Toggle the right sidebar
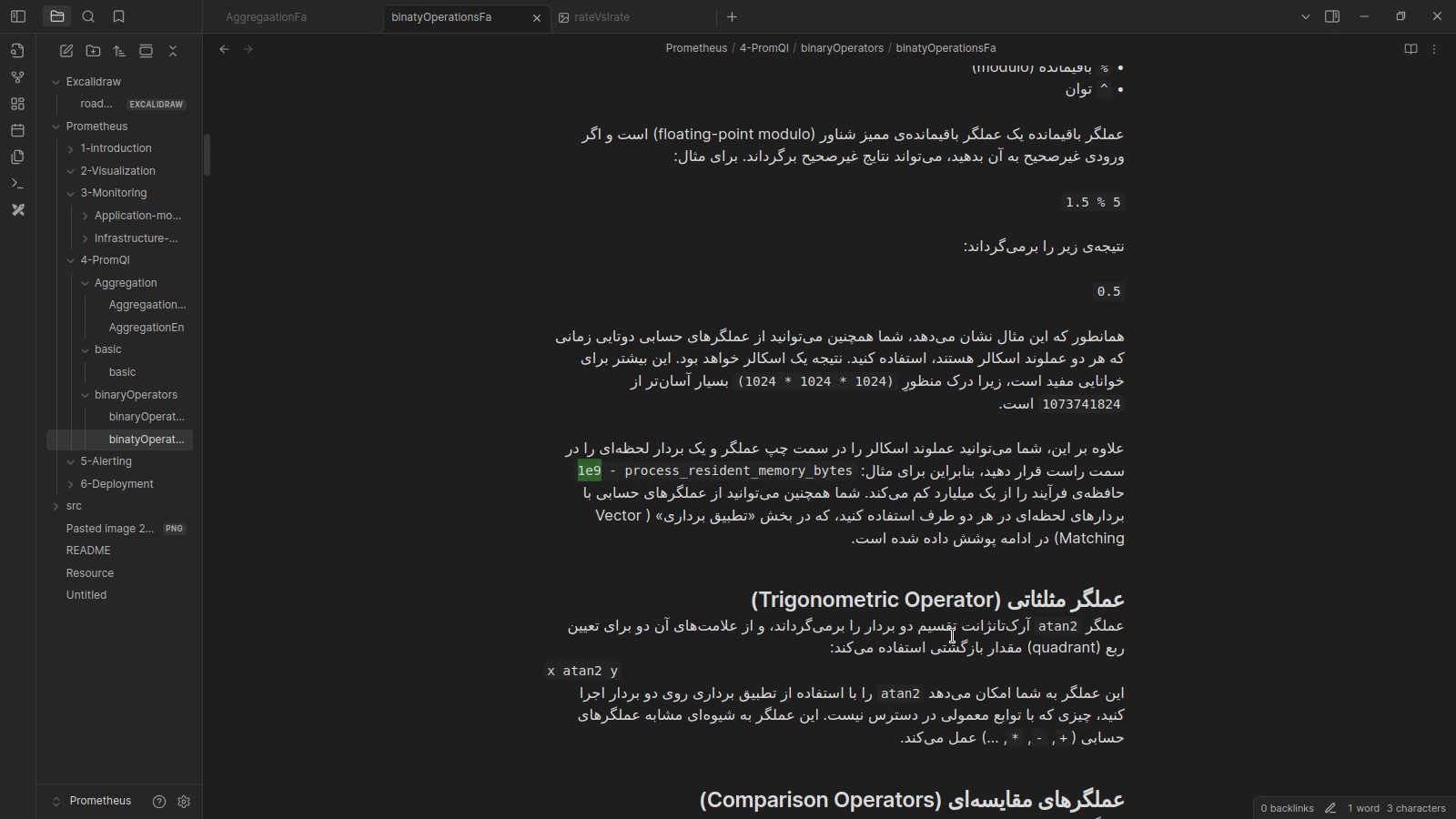The height and width of the screenshot is (819, 1456). coord(1332,16)
